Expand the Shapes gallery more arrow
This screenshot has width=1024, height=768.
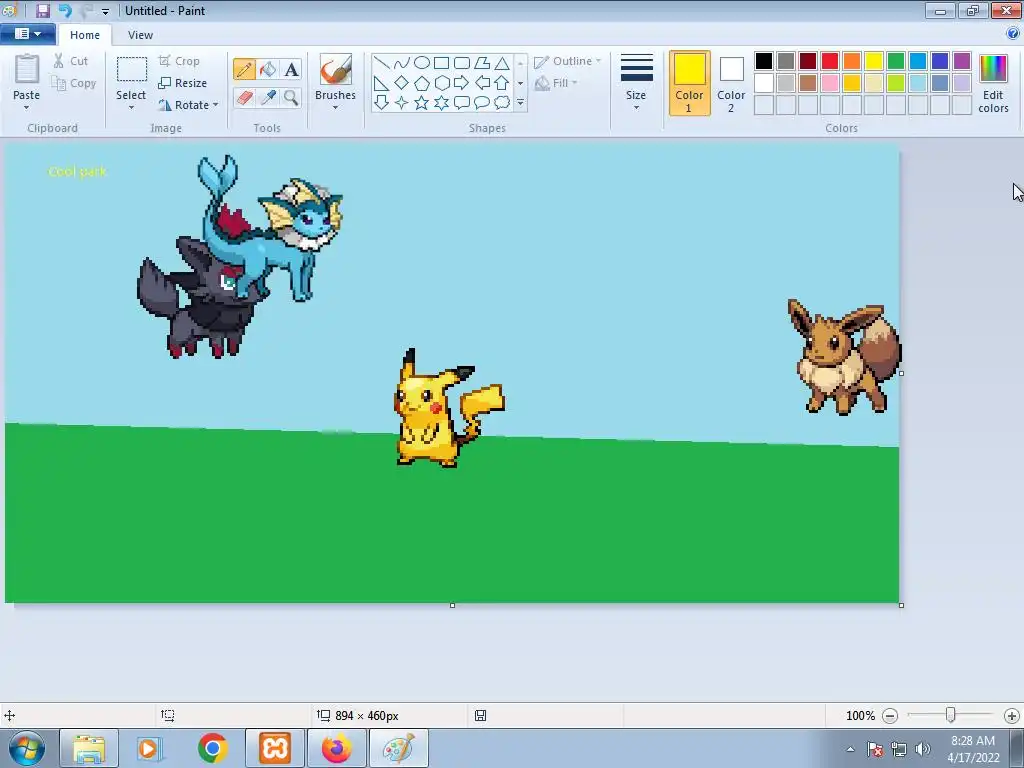520,103
